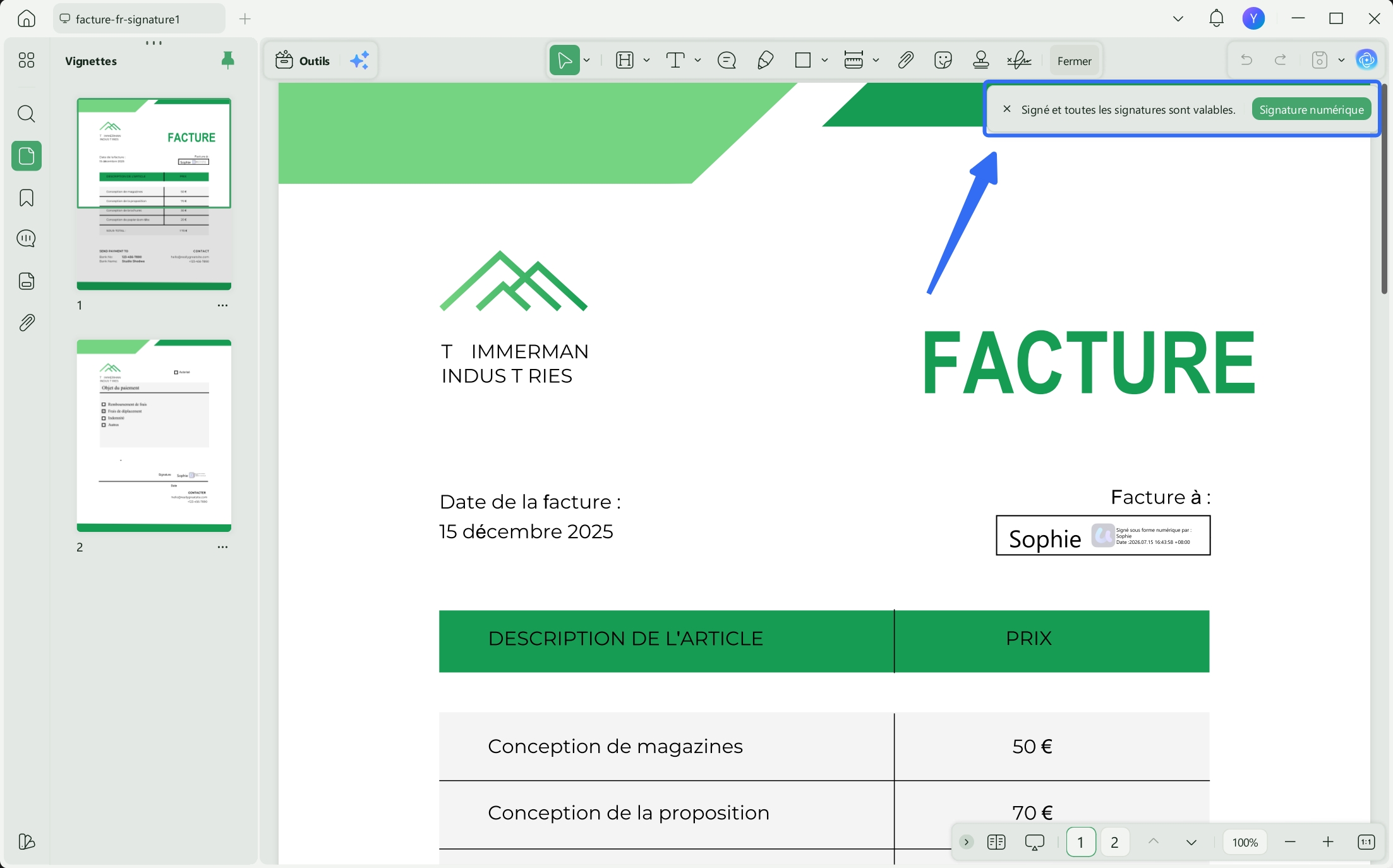Toggle the pin on Vignettes panel

(x=228, y=60)
